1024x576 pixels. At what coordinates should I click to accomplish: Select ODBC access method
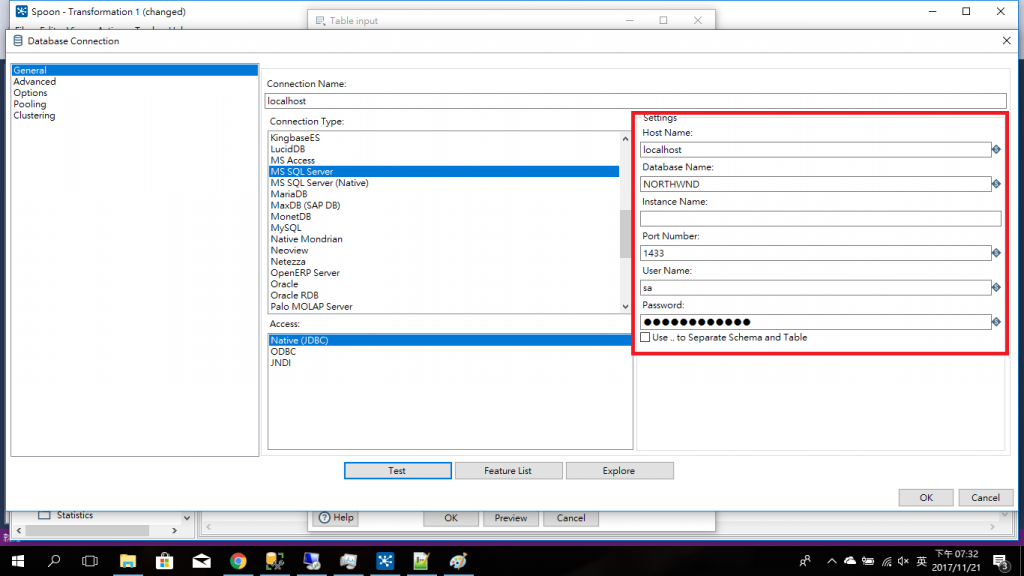[283, 351]
